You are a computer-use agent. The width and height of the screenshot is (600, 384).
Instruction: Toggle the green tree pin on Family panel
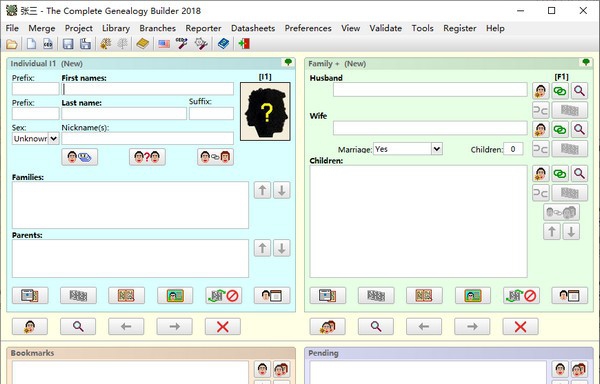(x=586, y=62)
